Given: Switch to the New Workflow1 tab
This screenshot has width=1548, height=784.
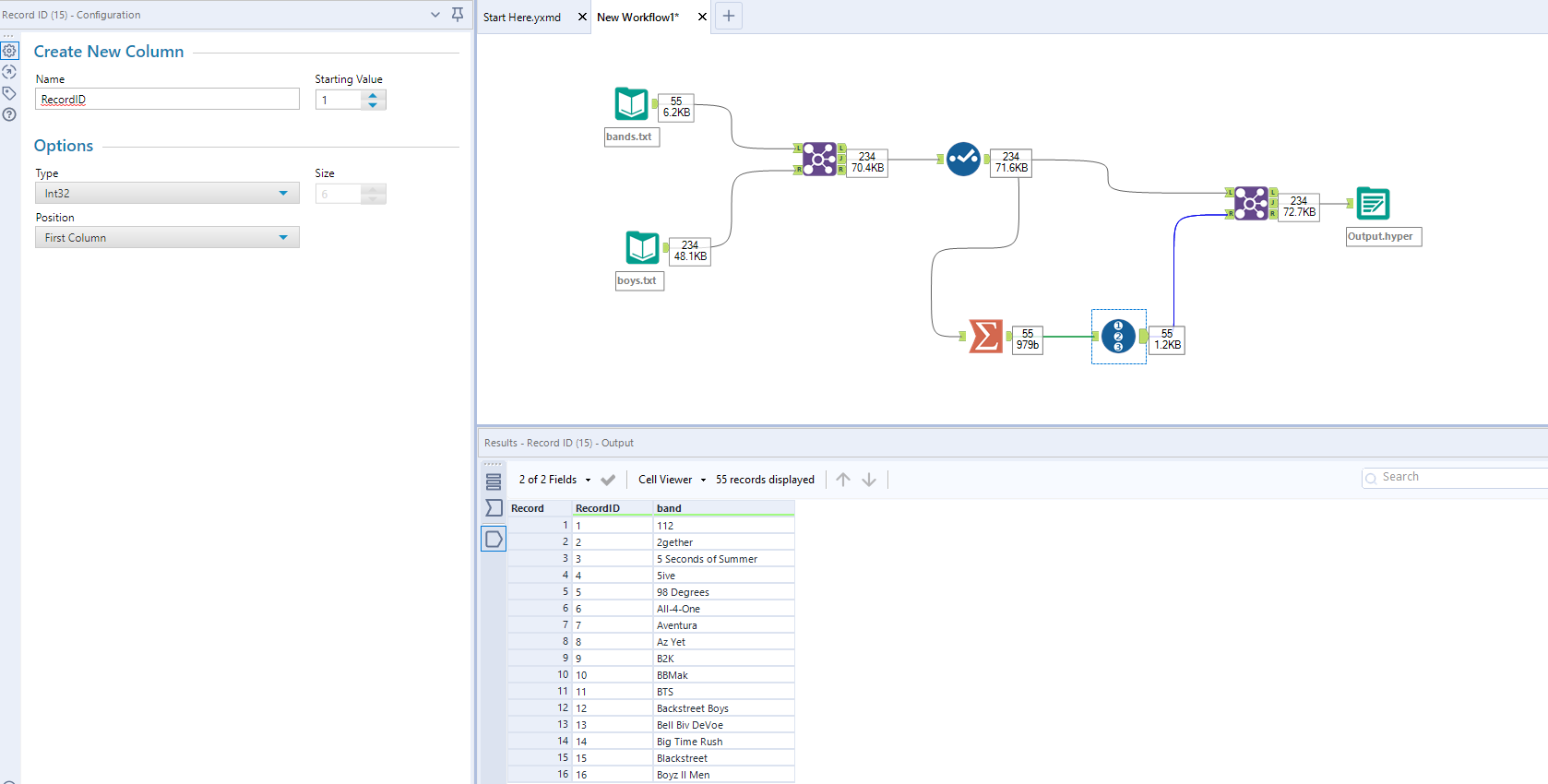Looking at the screenshot, I should point(637,18).
